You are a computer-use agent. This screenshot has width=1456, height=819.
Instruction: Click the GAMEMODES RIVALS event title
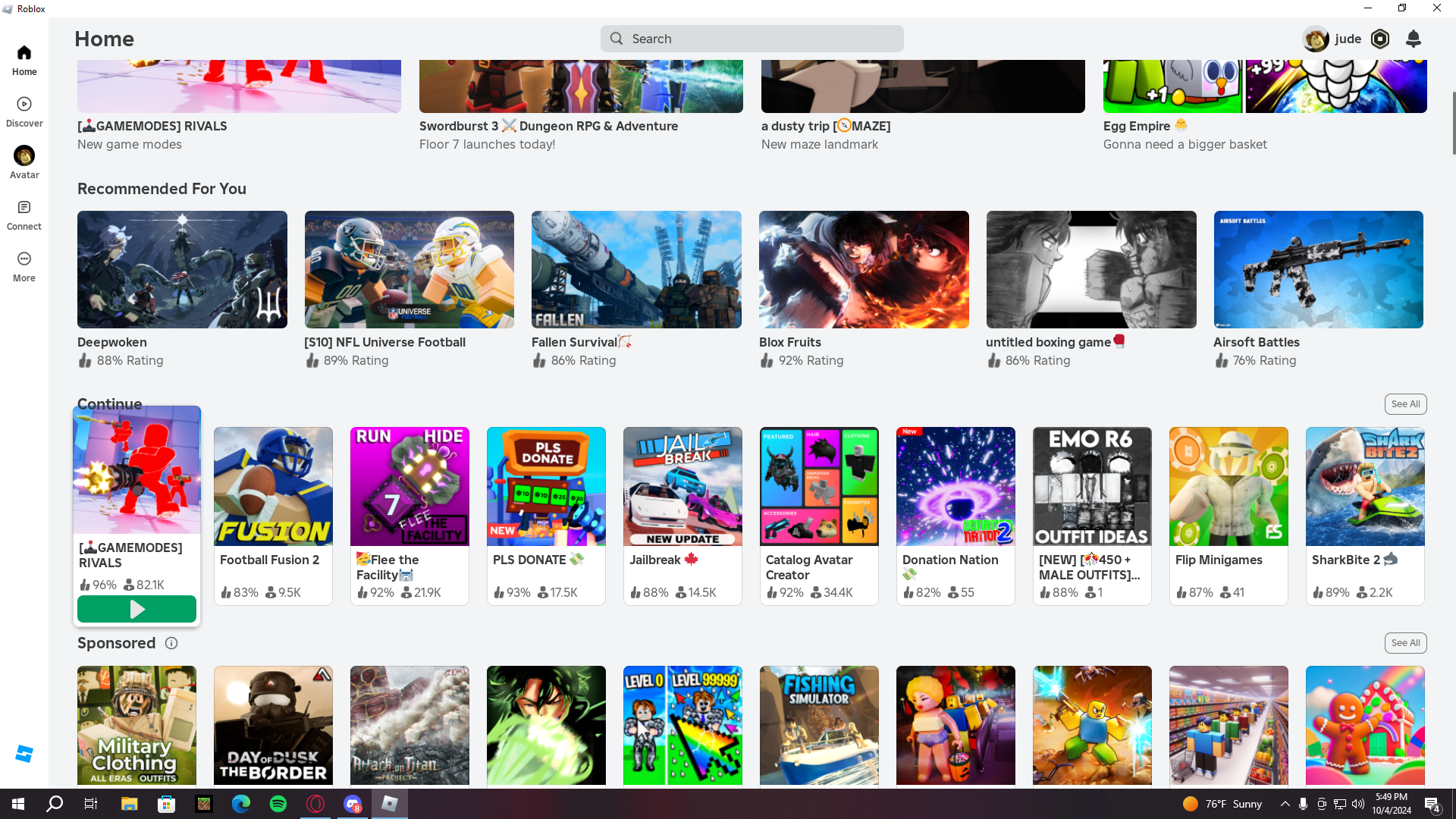click(152, 126)
